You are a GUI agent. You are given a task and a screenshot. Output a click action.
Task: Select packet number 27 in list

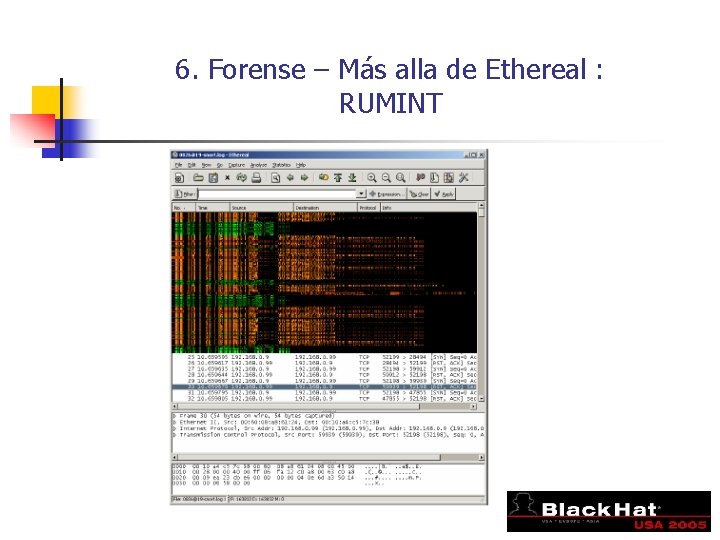coord(325,369)
